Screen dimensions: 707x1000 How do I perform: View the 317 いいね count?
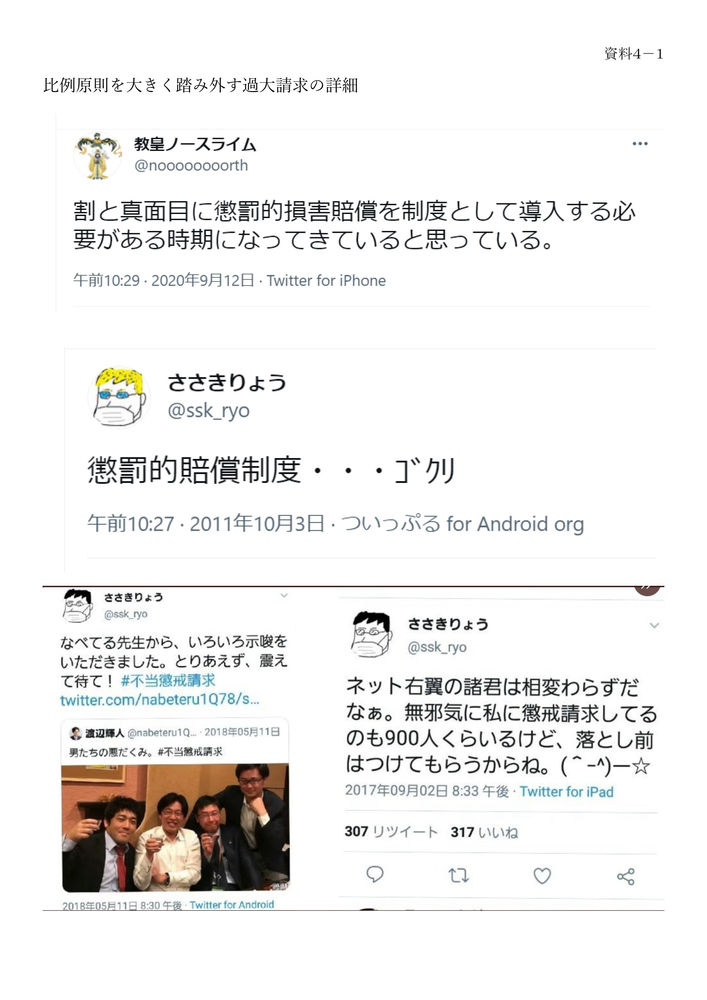tap(484, 832)
